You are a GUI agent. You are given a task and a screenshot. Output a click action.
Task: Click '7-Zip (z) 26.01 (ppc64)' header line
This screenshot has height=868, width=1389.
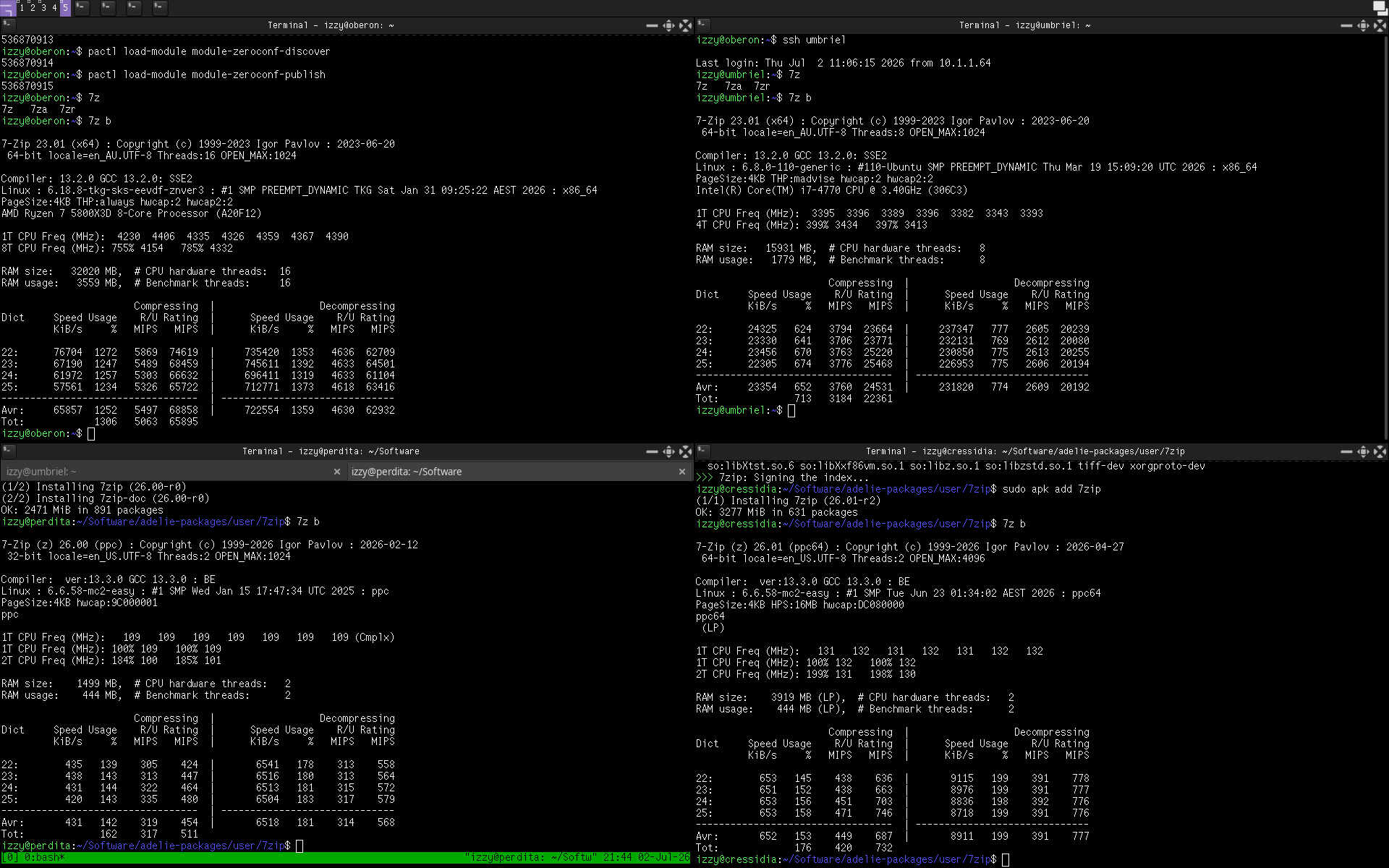(910, 547)
